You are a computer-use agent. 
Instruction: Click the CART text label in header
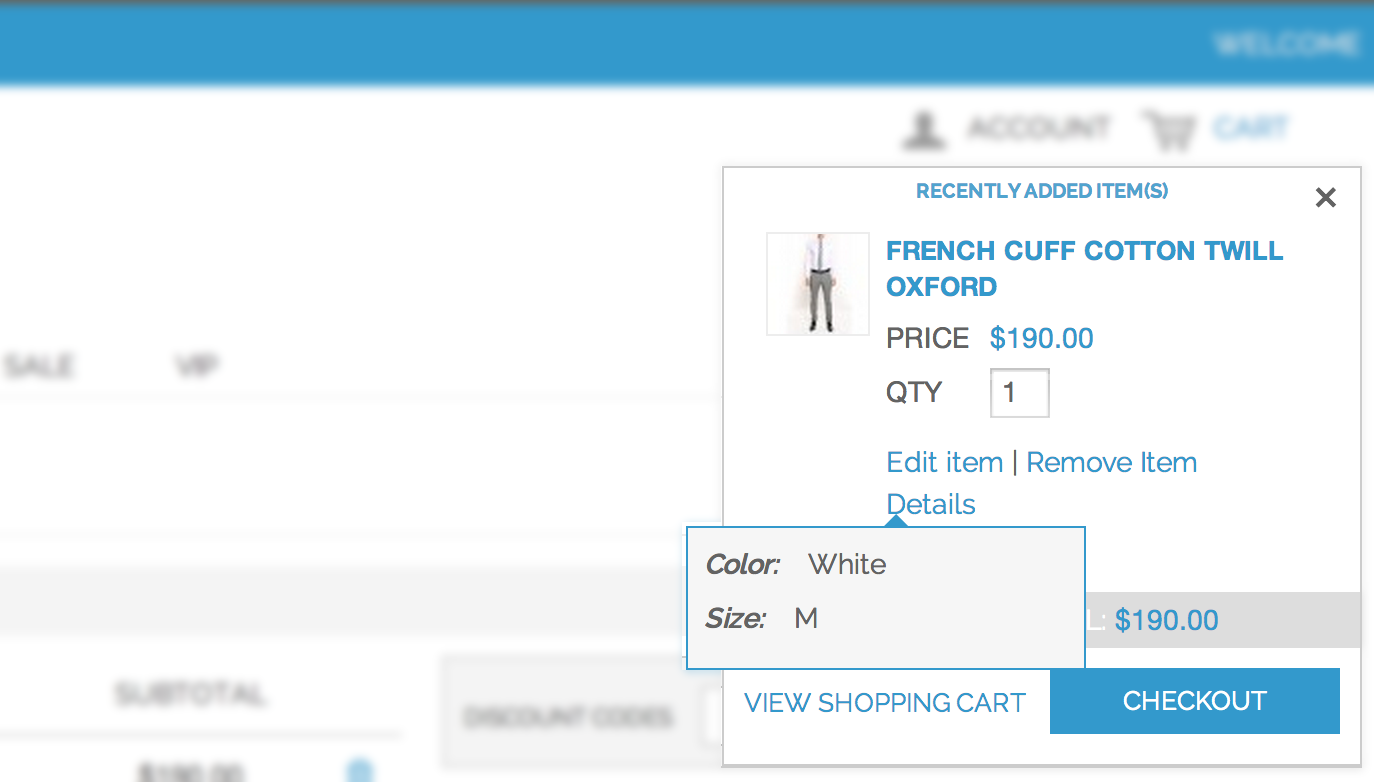coord(1251,128)
